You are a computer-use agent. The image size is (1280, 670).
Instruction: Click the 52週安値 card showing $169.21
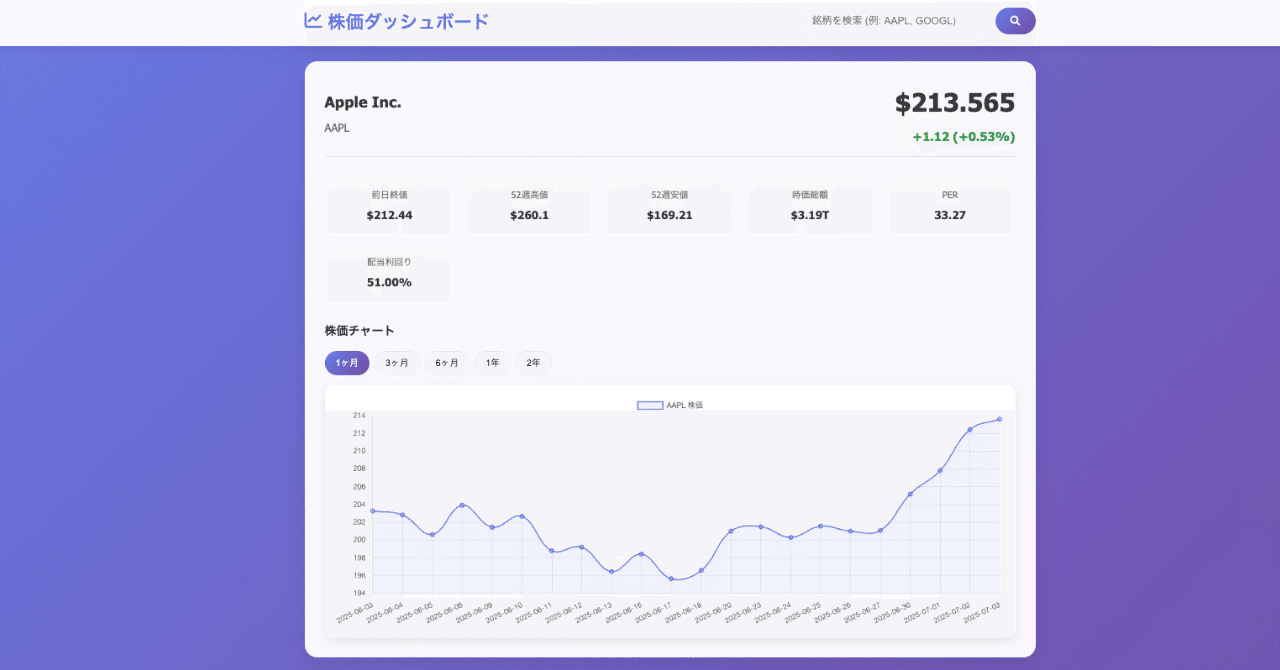(x=669, y=209)
